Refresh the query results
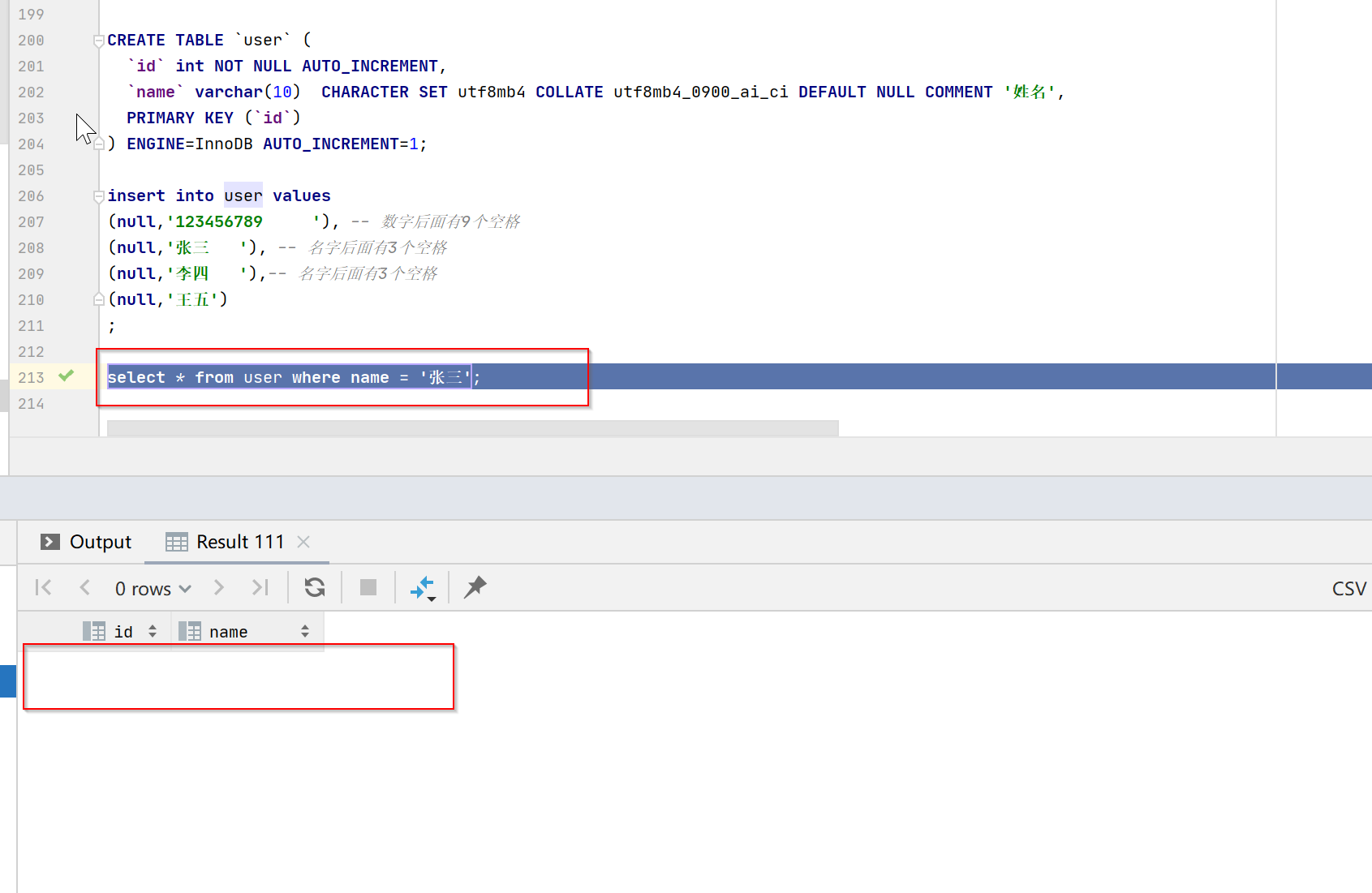 tap(314, 587)
